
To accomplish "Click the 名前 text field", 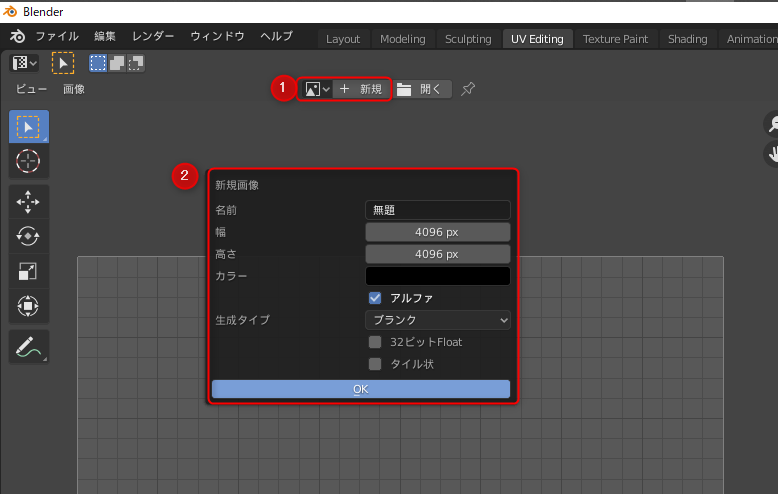I will (x=437, y=210).
